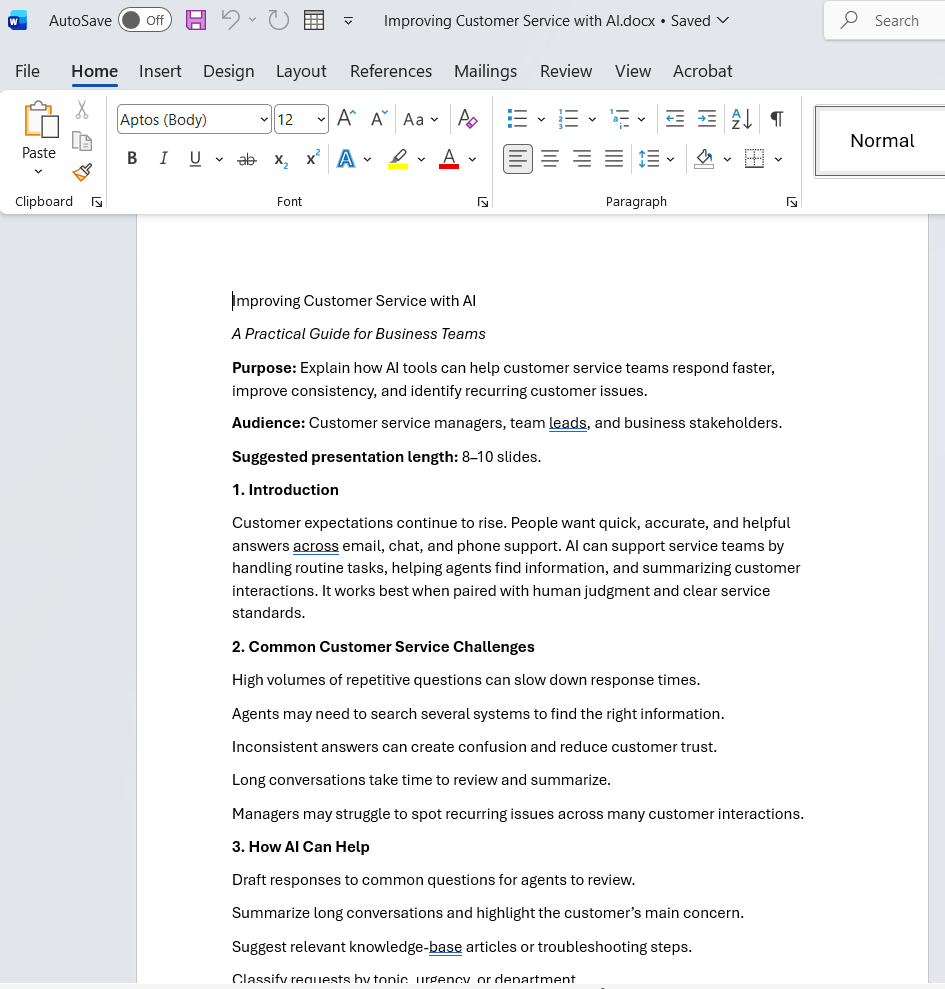Viewport: 945px width, 989px height.
Task: Open the highlight color picker arrow
Action: (x=421, y=160)
